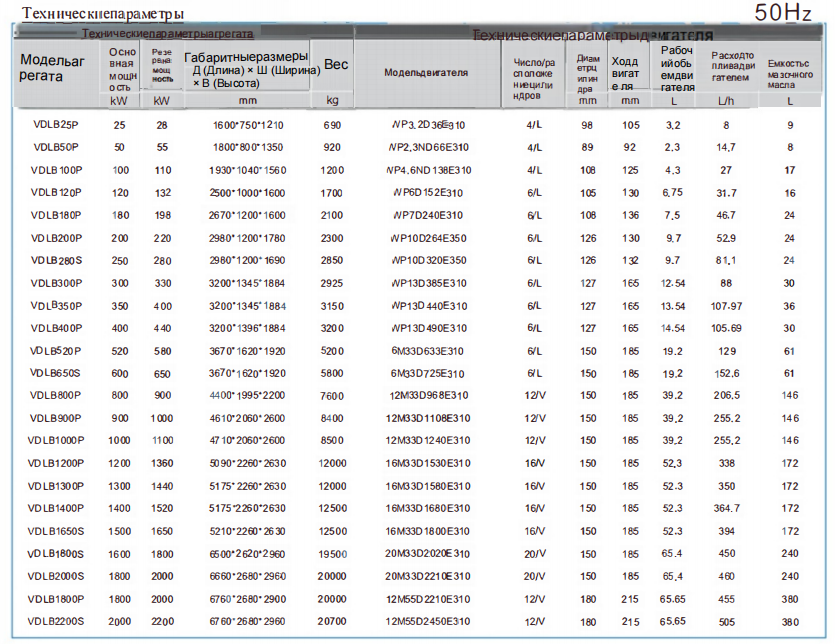Select the VDLB100P row label
The width and height of the screenshot is (835, 644).
[56, 170]
